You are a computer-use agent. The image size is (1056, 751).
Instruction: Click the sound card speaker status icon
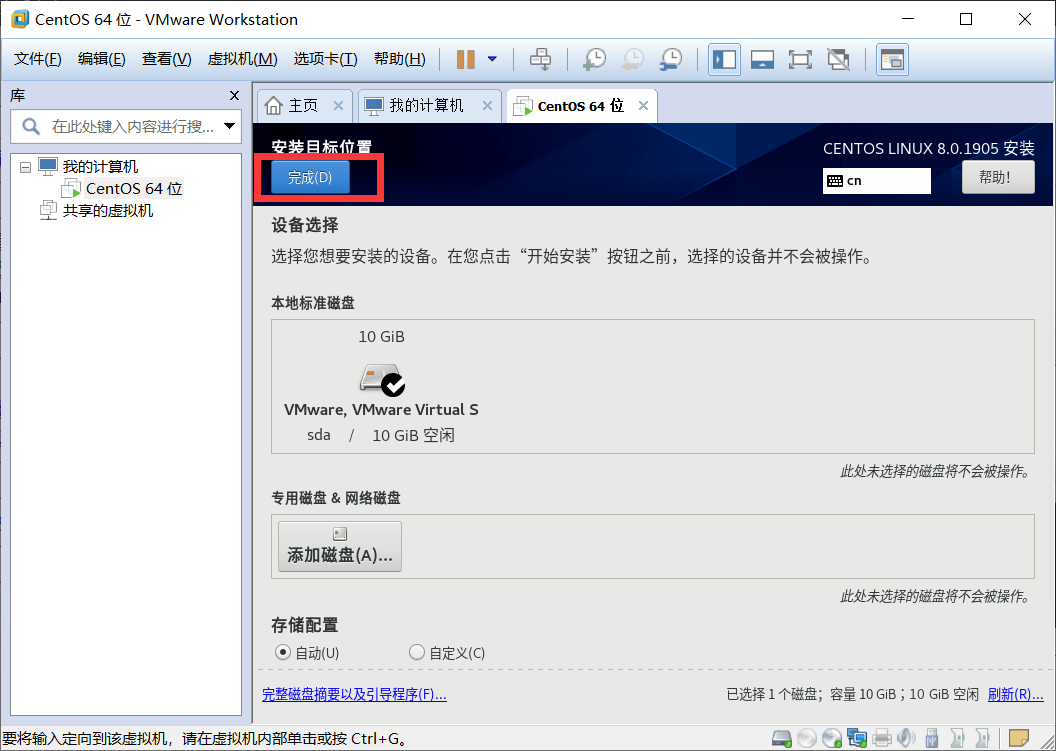(x=906, y=739)
